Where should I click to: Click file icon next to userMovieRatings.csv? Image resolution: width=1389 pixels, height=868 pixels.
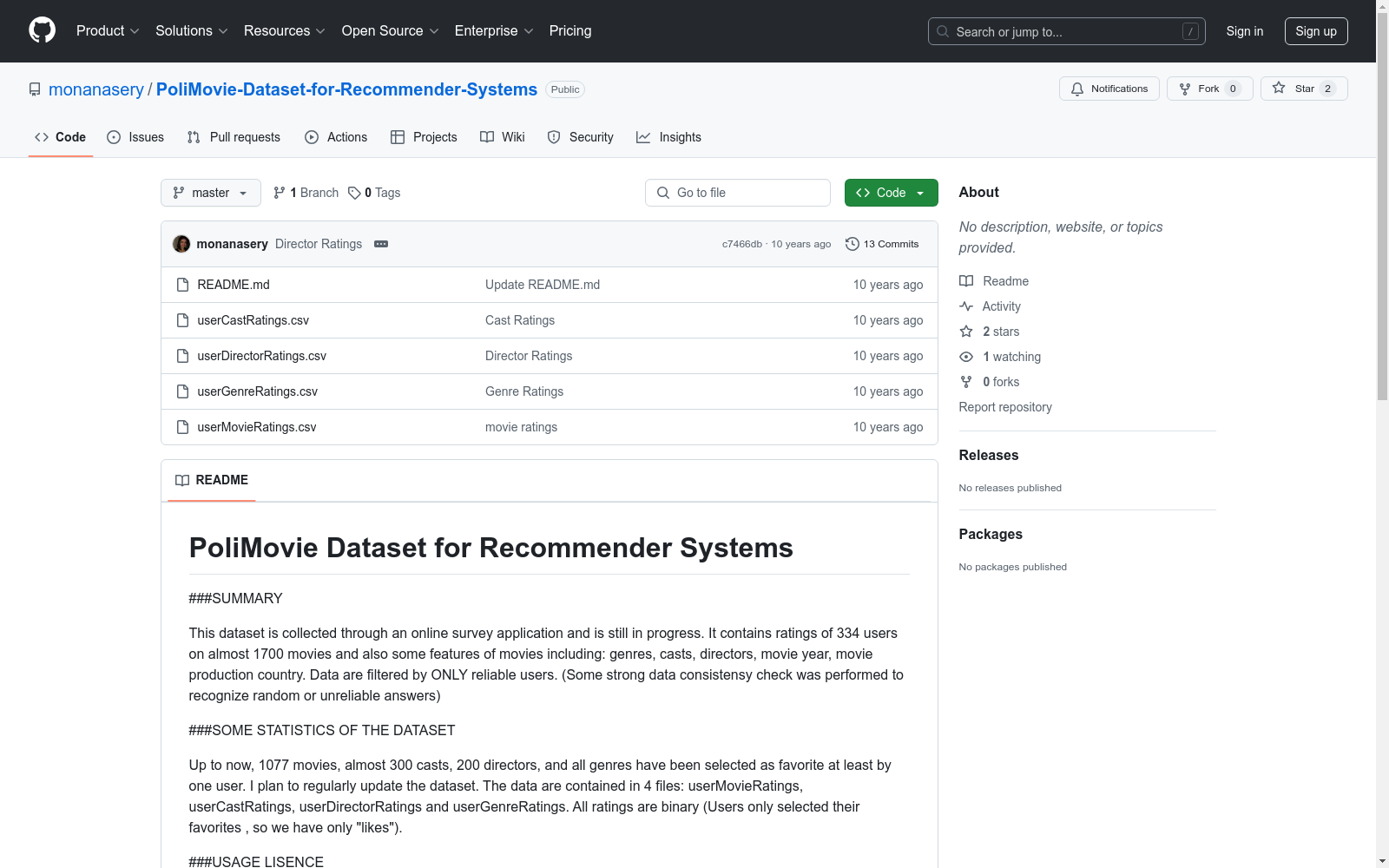pyautogui.click(x=182, y=427)
